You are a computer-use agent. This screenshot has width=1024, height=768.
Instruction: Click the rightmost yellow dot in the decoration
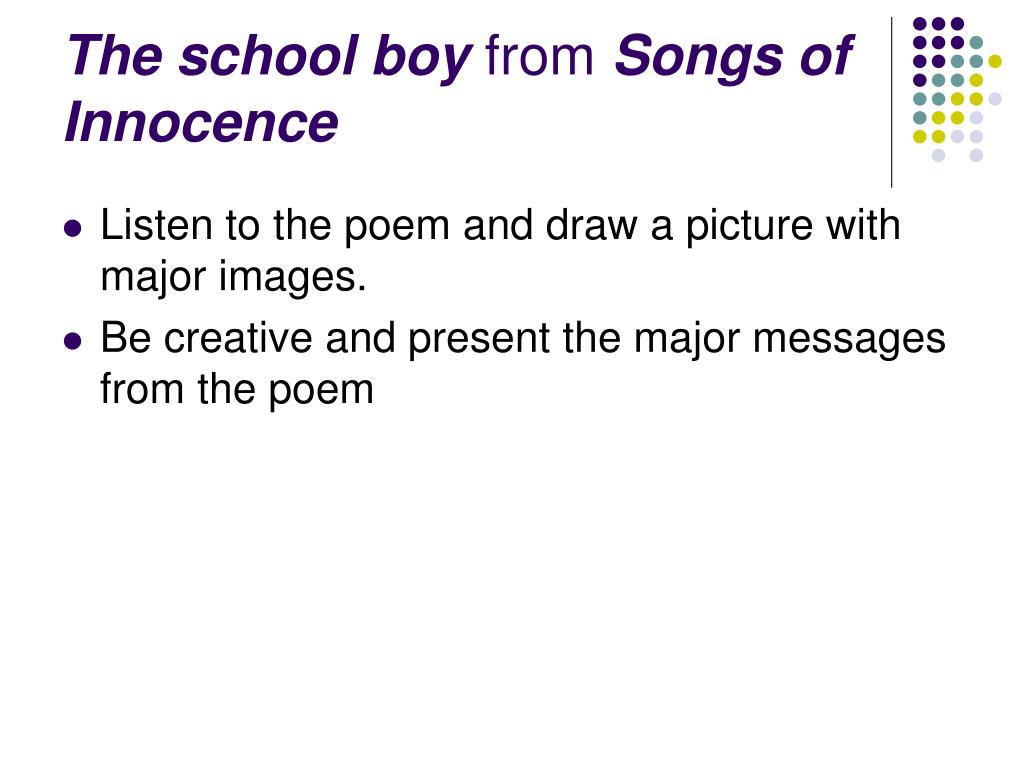click(x=995, y=61)
